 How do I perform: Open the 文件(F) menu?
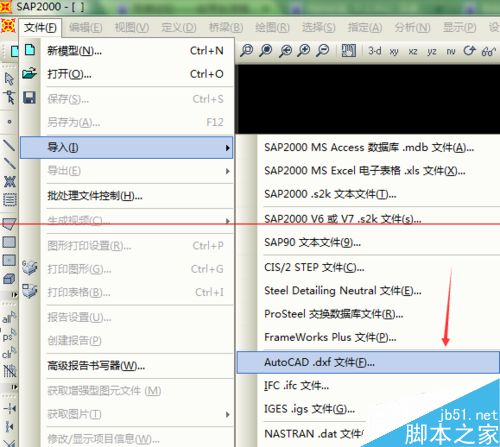click(x=40, y=27)
